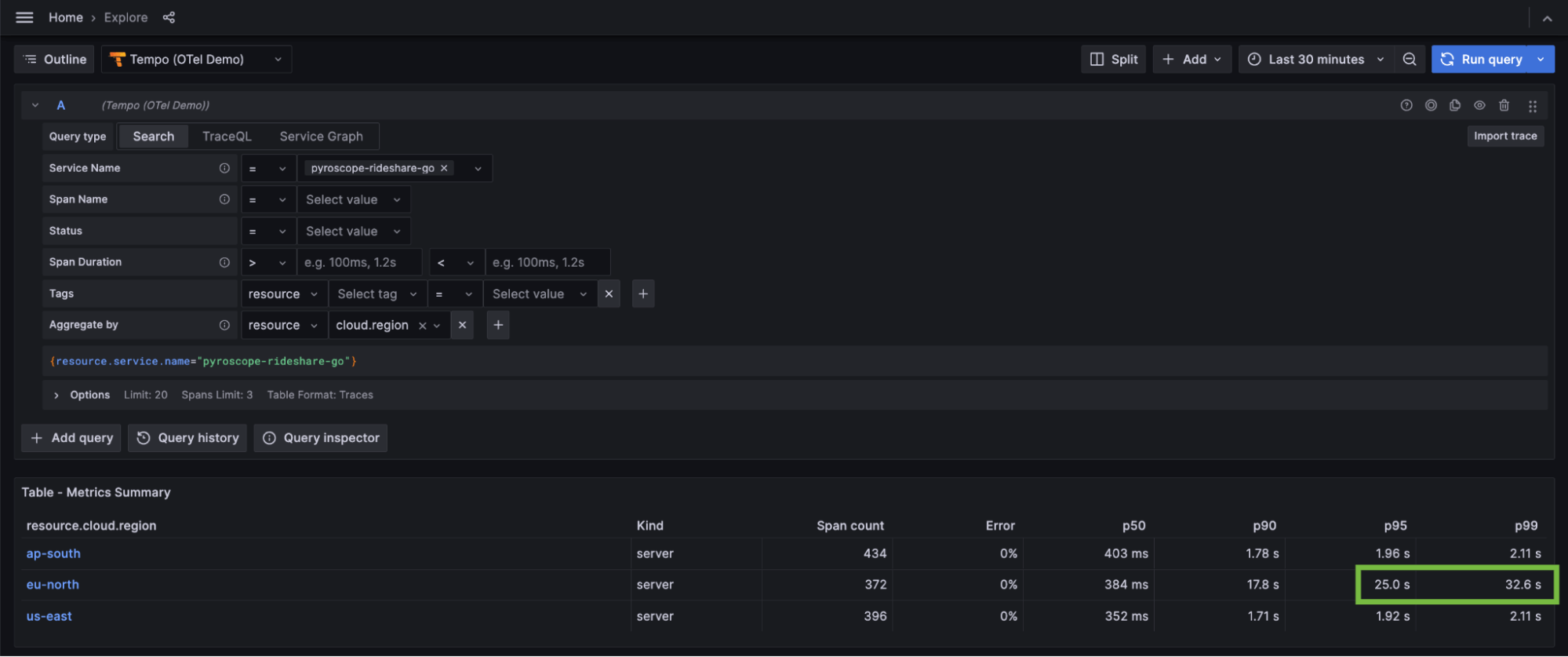Delete query A with the trash icon
Screen dimensions: 1568x657
point(1504,105)
